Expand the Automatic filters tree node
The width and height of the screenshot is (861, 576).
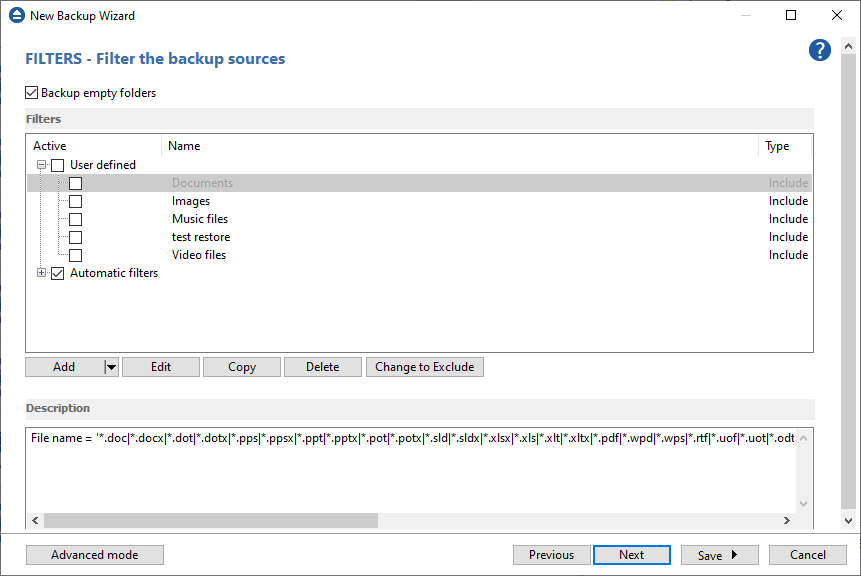click(x=42, y=273)
